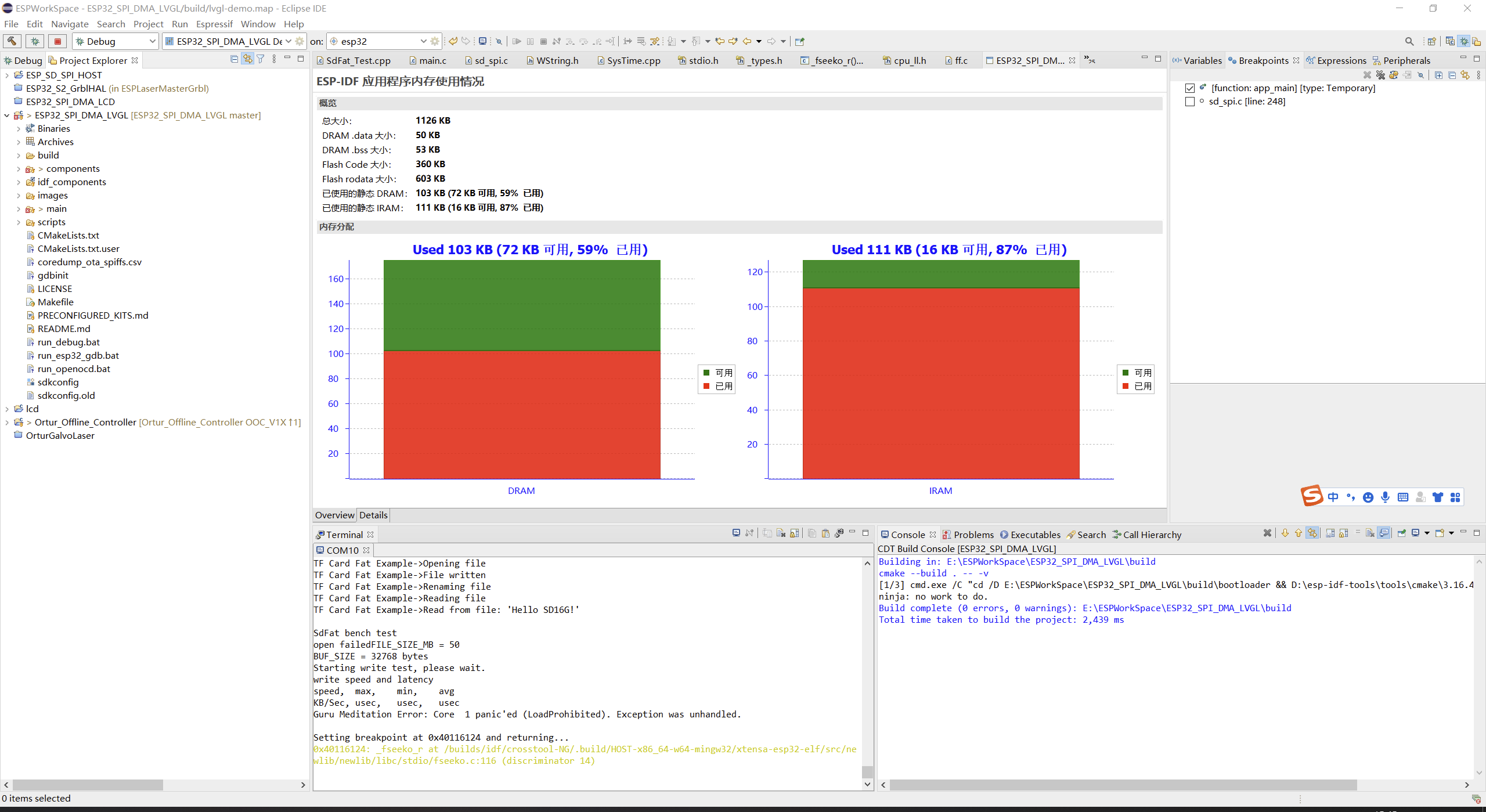This screenshot has height=812, width=1486.
Task: Uncheck the app_main temporary breakpoint
Action: point(1191,88)
